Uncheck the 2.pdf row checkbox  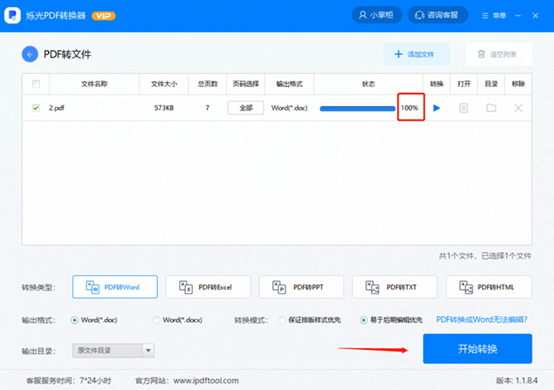[x=36, y=107]
